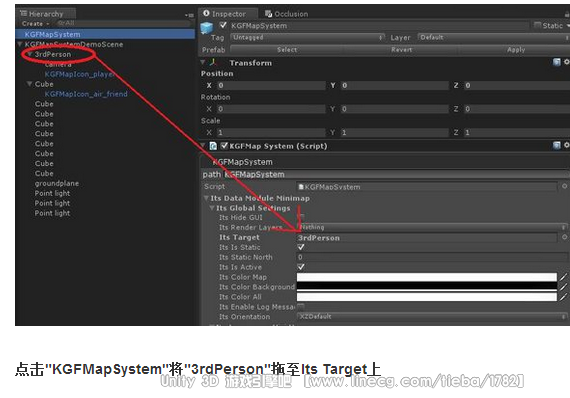Viewport: 570px width, 398px height.
Task: Collapse Its Global Settings foldout
Action: point(212,208)
